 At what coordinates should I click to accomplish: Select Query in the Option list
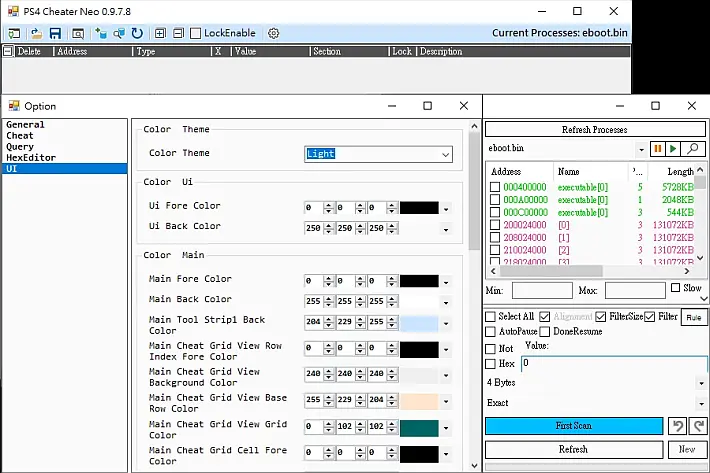65,147
